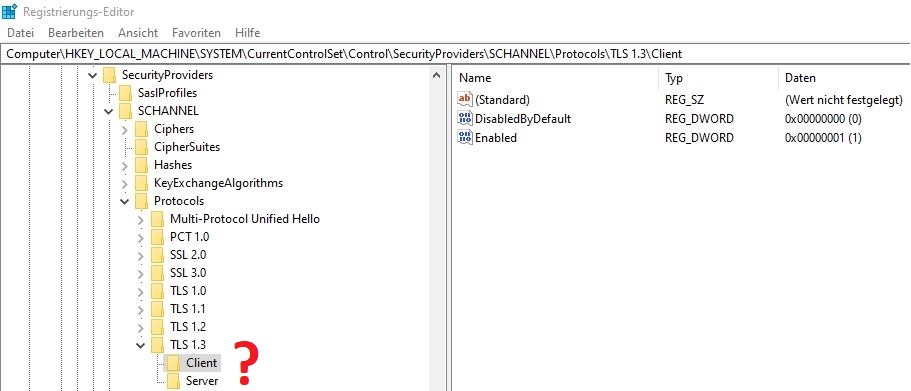This screenshot has width=911, height=391.
Task: Click the Enabled DWORD value icon
Action: coord(465,138)
